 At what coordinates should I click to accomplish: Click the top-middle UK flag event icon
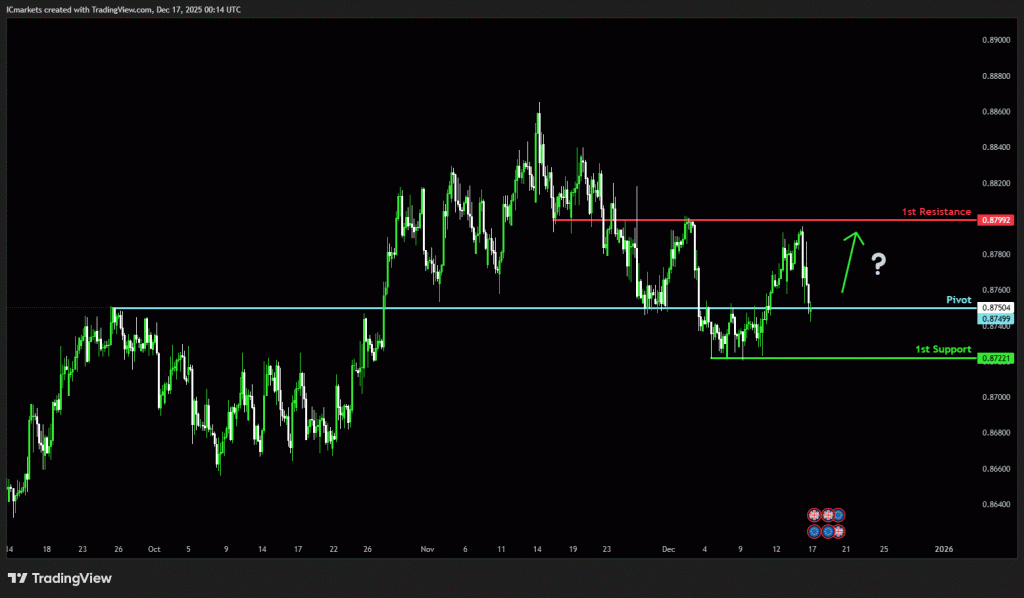coord(827,514)
